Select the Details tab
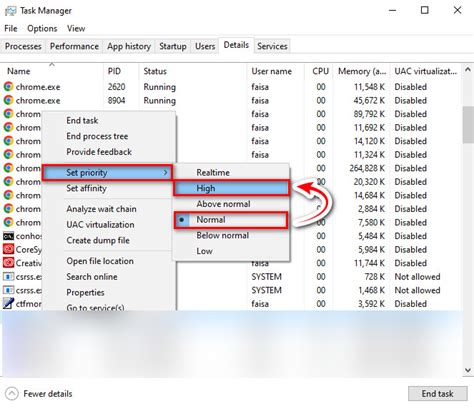This screenshot has height=411, width=474. pos(236,45)
